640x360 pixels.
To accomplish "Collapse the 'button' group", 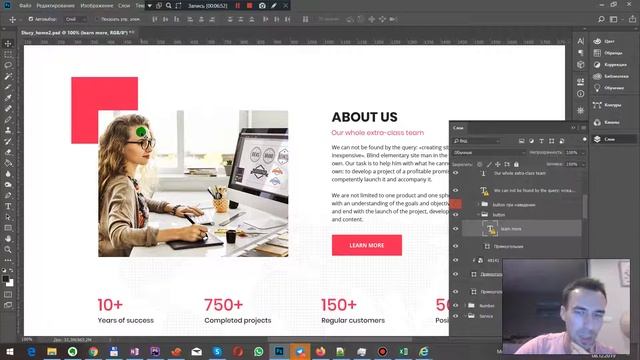I will pyautogui.click(x=478, y=214).
